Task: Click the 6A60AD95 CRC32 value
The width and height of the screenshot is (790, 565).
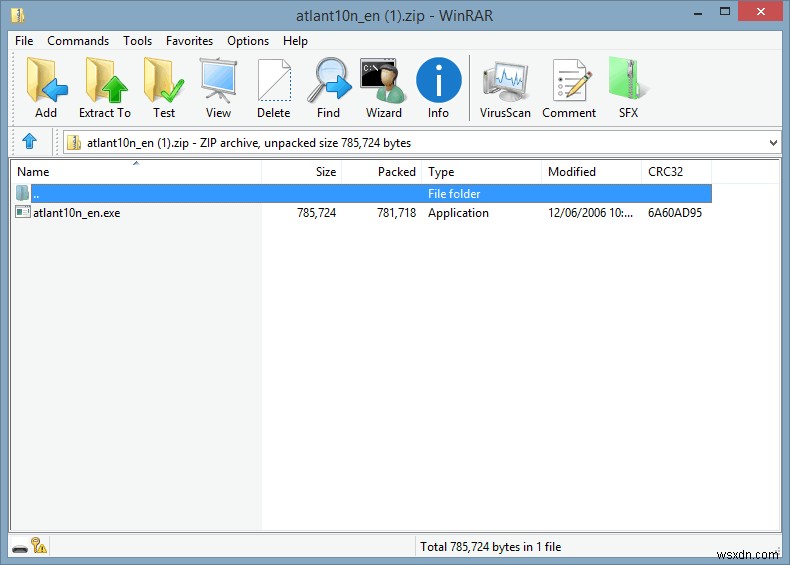Action: (x=675, y=213)
